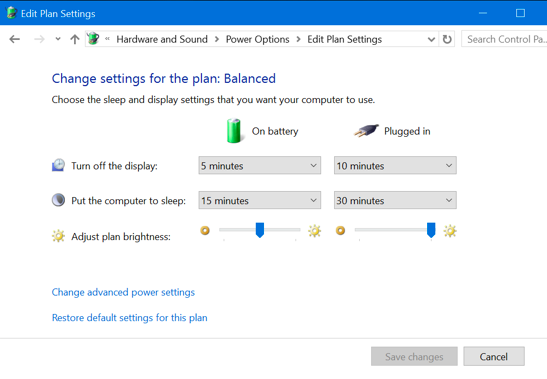Click the forward navigation arrow
547x379 pixels.
point(39,39)
